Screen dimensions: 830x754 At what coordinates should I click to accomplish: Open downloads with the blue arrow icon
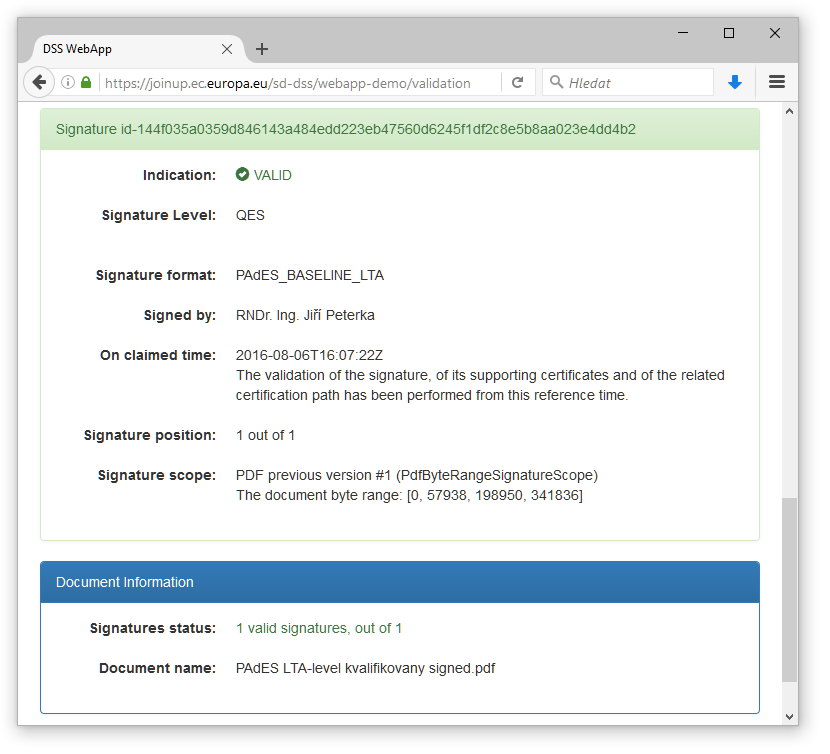[x=735, y=83]
